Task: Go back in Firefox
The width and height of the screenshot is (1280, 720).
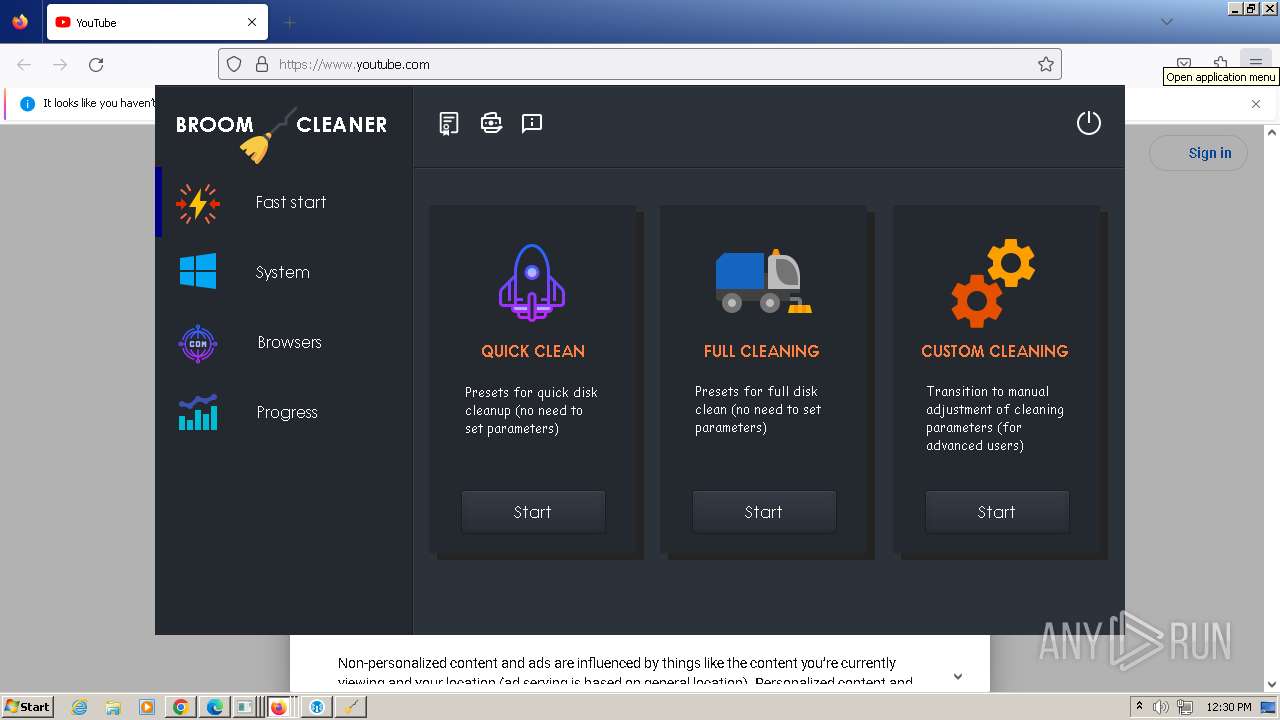Action: pyautogui.click(x=24, y=64)
